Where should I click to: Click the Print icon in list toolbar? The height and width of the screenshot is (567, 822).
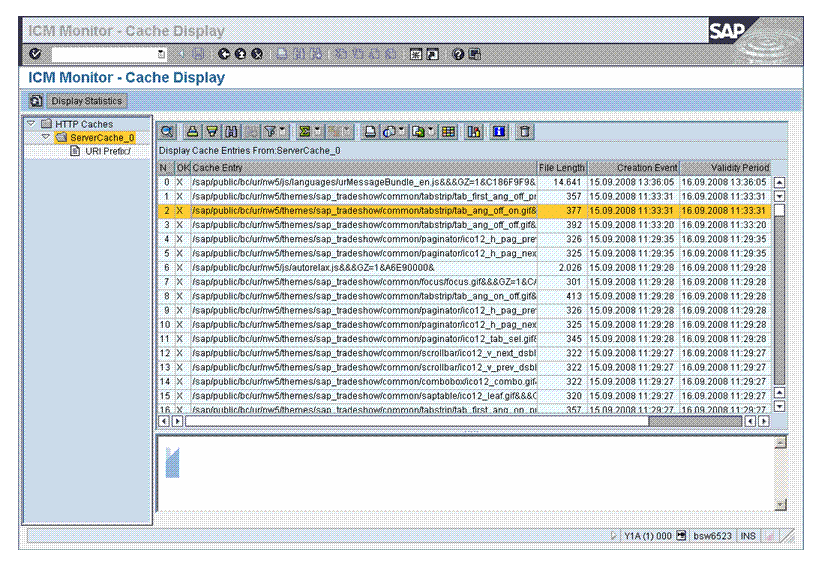pos(370,132)
